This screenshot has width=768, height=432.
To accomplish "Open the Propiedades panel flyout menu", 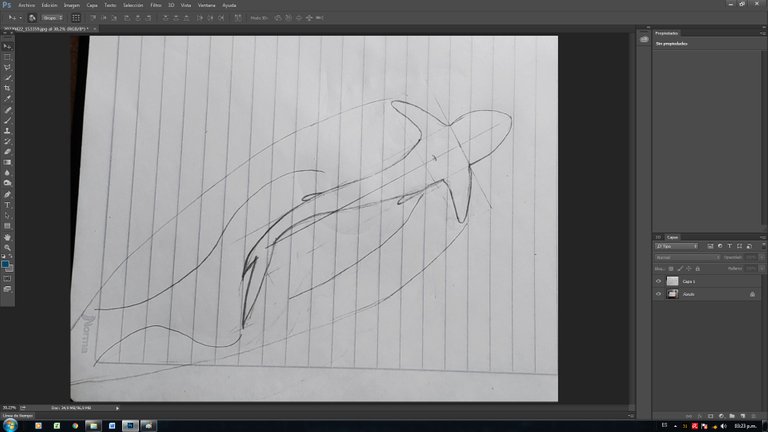I will point(763,33).
